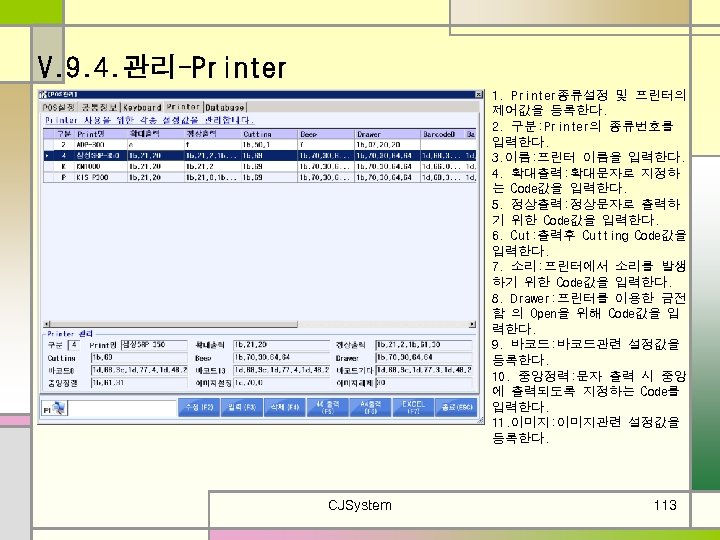
Task: Click the row indicator arrow of the selected row
Action: click(48, 156)
